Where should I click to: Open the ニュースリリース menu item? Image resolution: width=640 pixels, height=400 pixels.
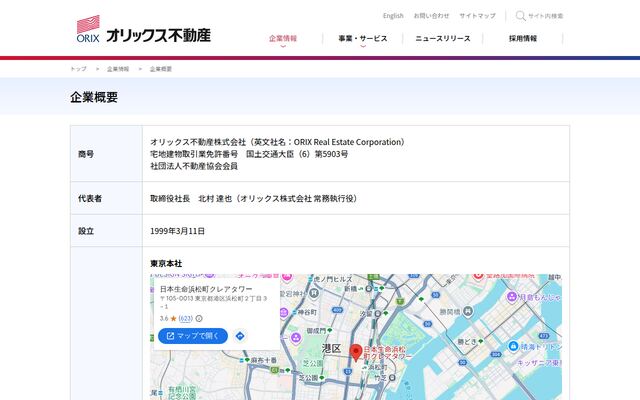[443, 38]
